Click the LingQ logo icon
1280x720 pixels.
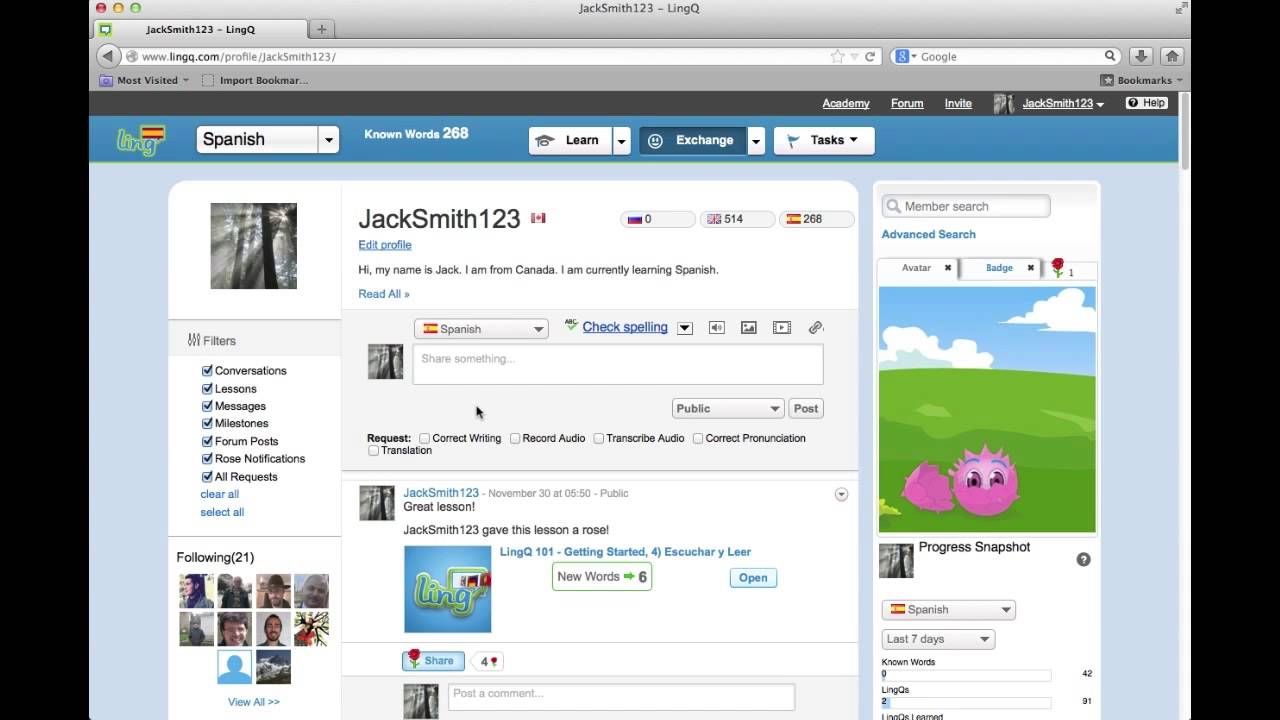pos(141,140)
